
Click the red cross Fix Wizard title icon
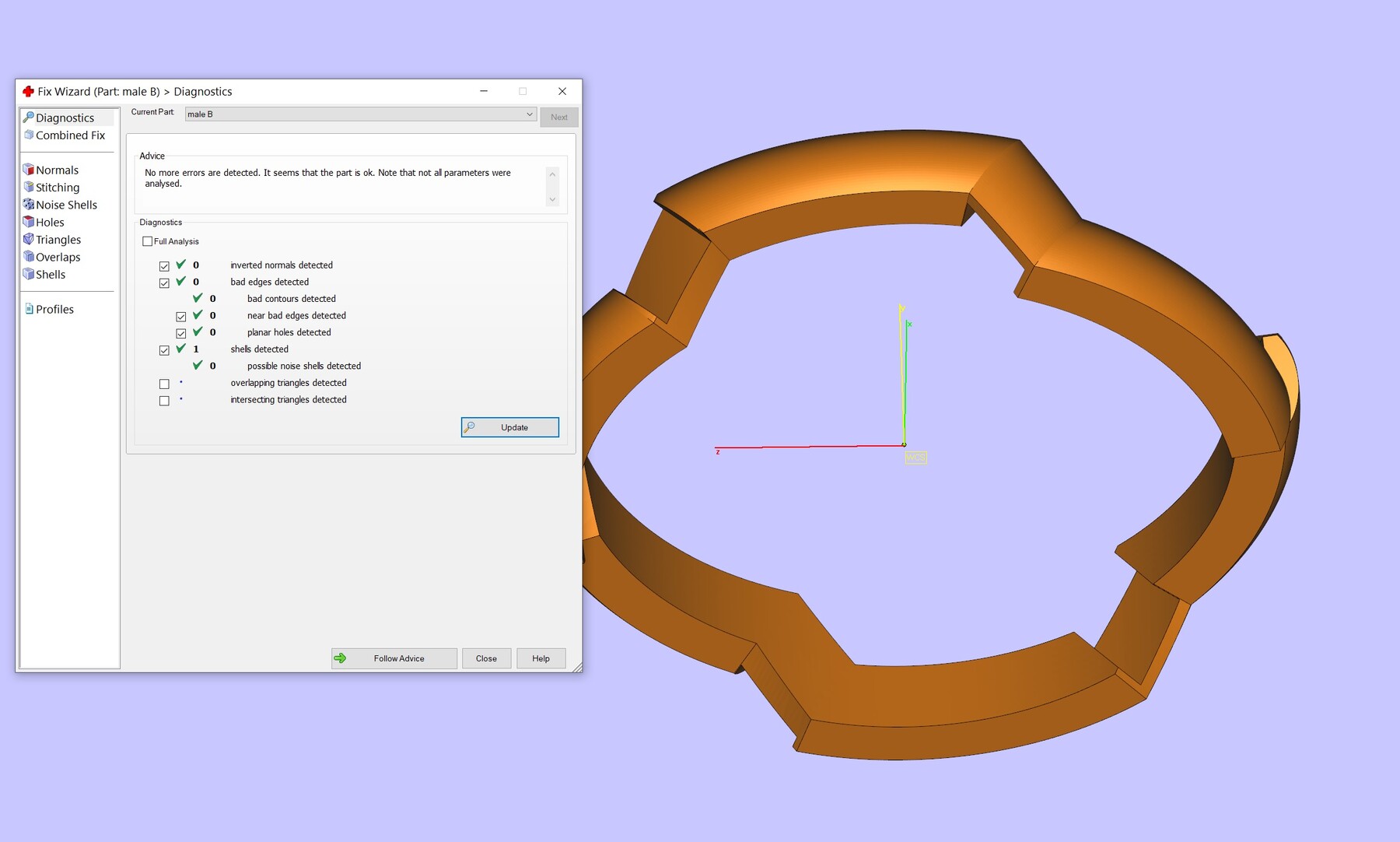click(28, 91)
